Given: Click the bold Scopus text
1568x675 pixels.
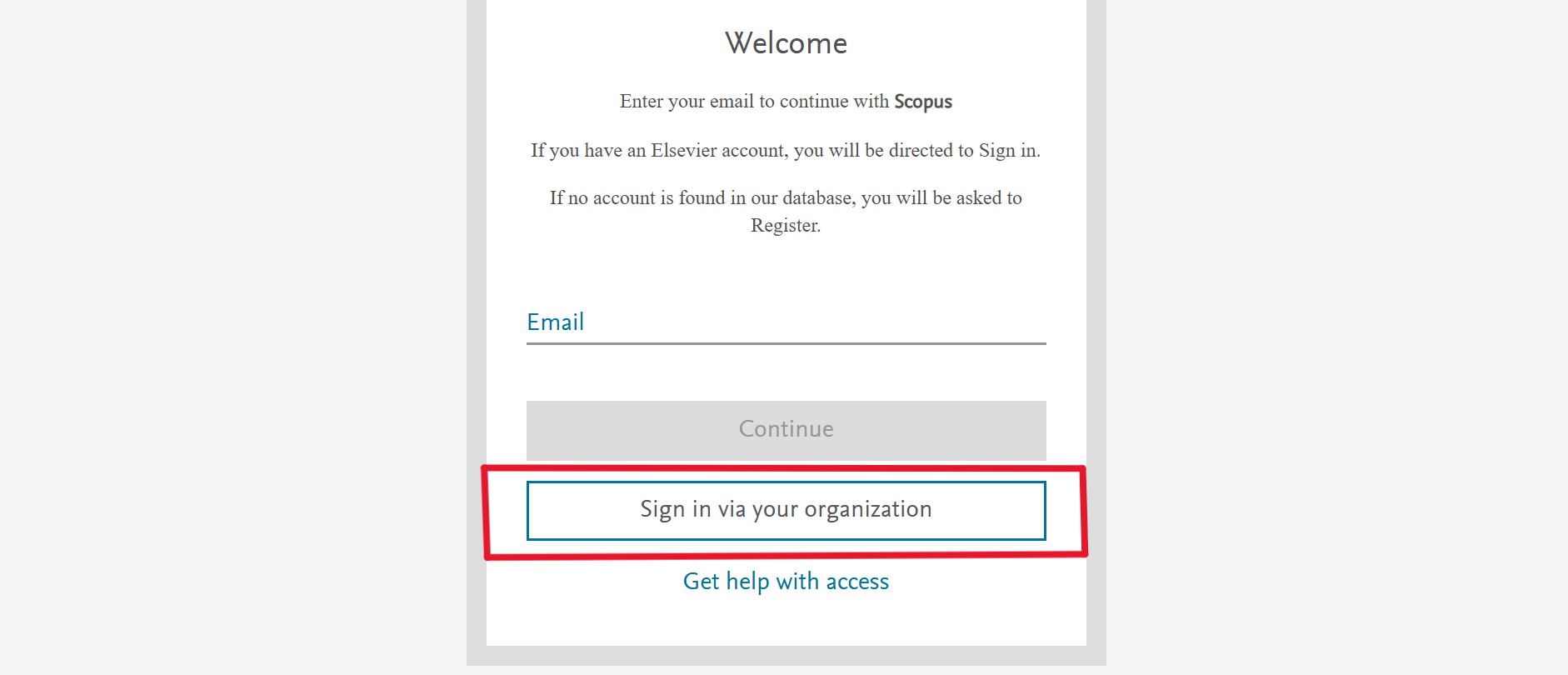Looking at the screenshot, I should coord(922,102).
